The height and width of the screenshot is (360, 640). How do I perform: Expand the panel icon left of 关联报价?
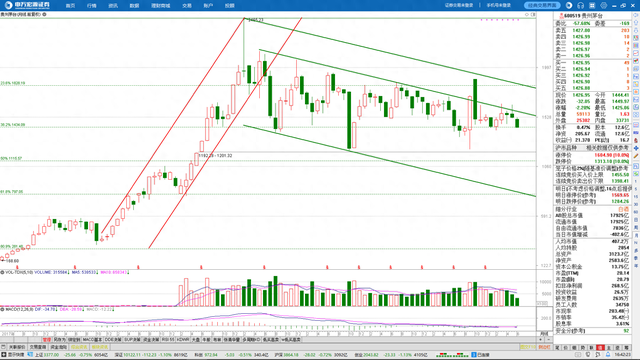pos(4,347)
